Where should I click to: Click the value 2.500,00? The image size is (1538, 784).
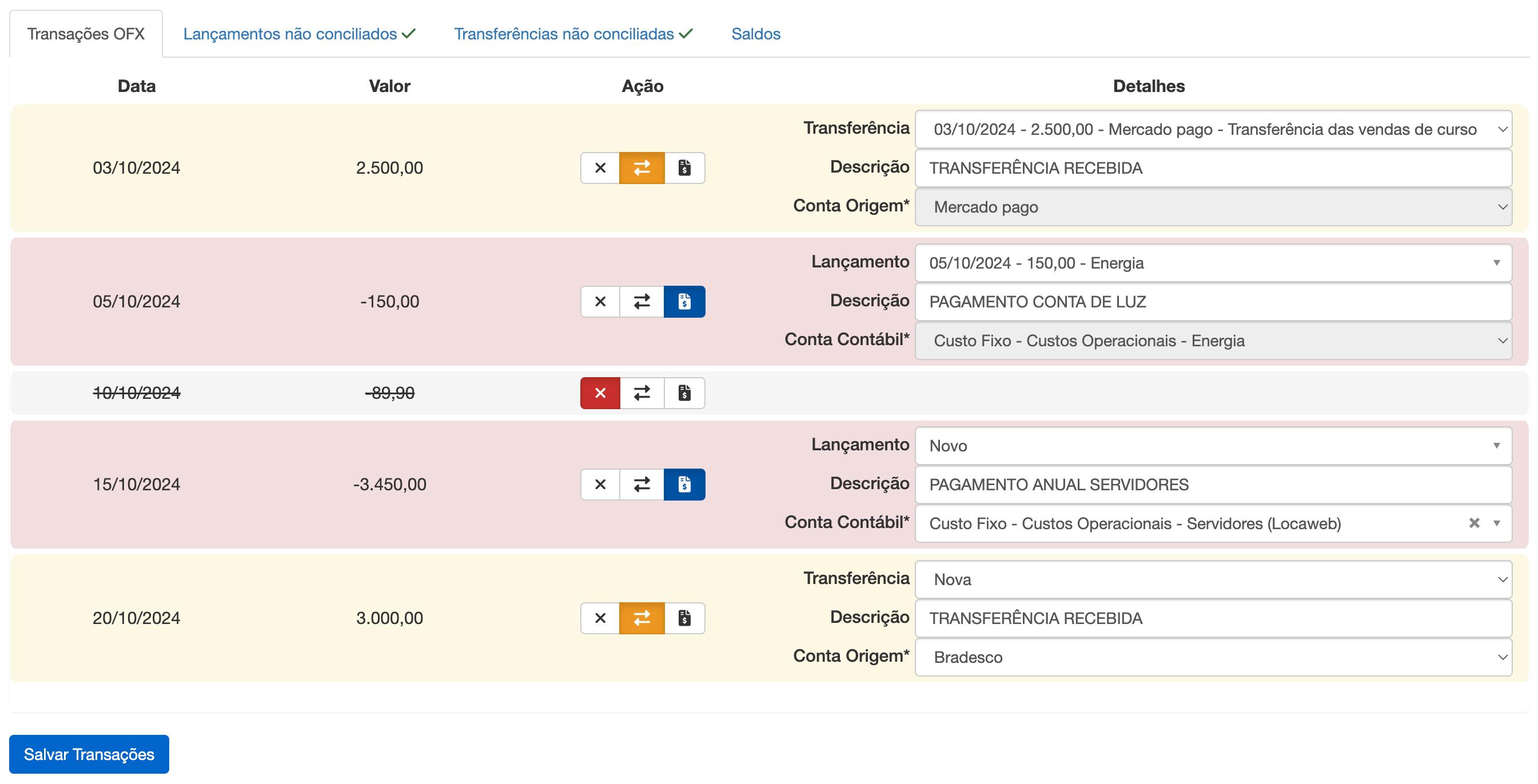click(x=389, y=167)
